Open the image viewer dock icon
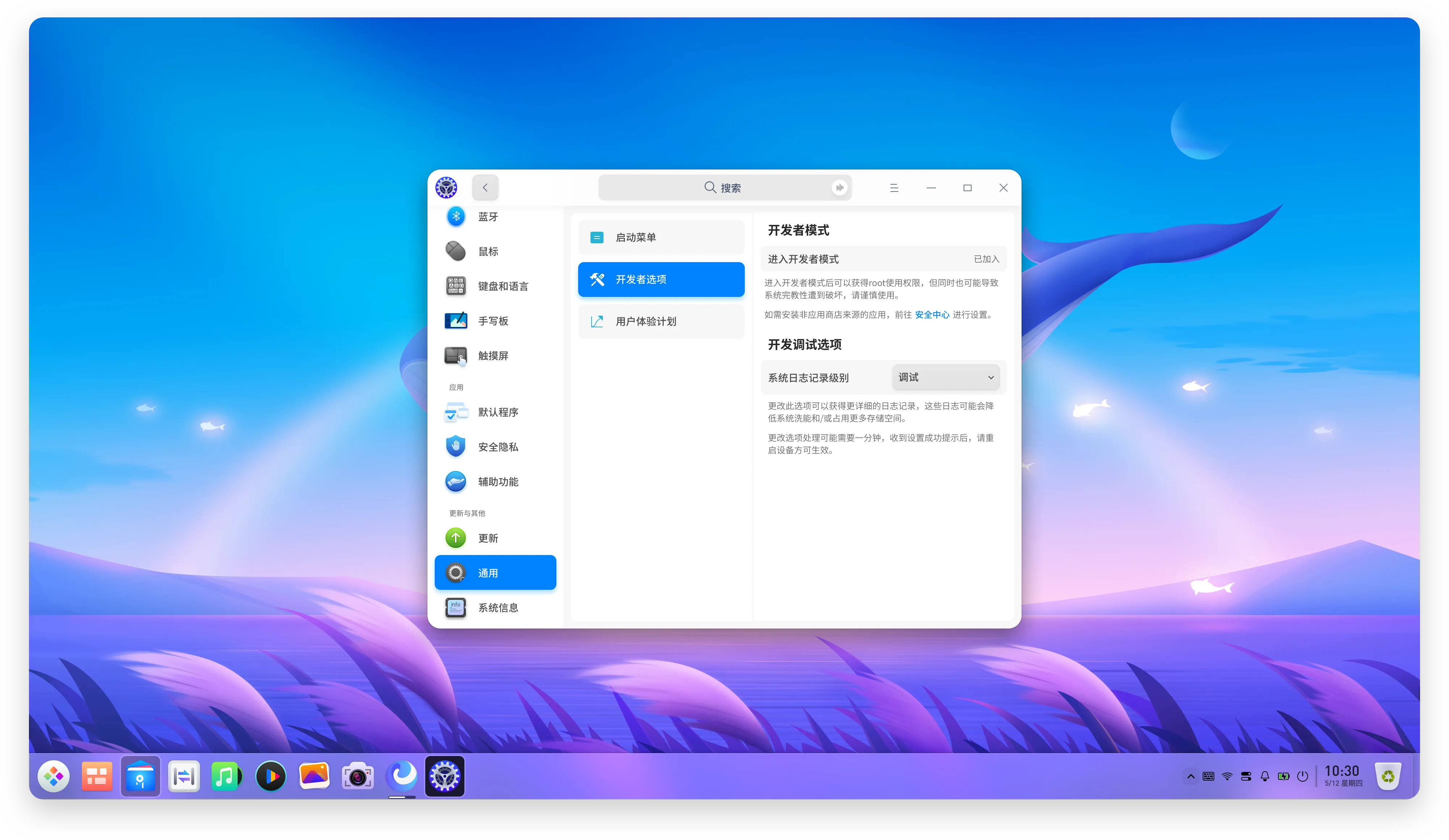 pyautogui.click(x=314, y=776)
